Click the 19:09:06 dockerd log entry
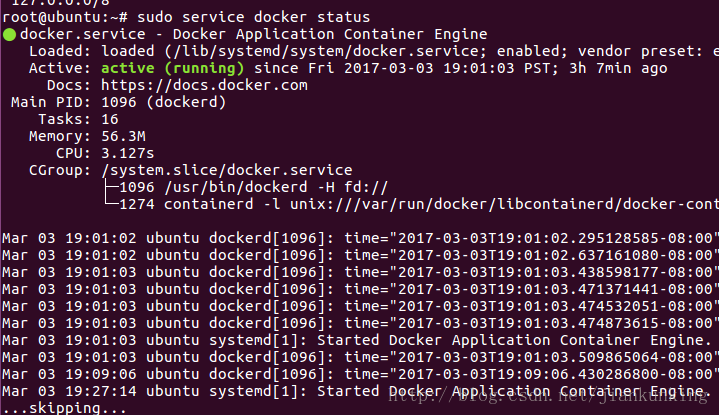The height and width of the screenshot is (415, 719). (360, 374)
